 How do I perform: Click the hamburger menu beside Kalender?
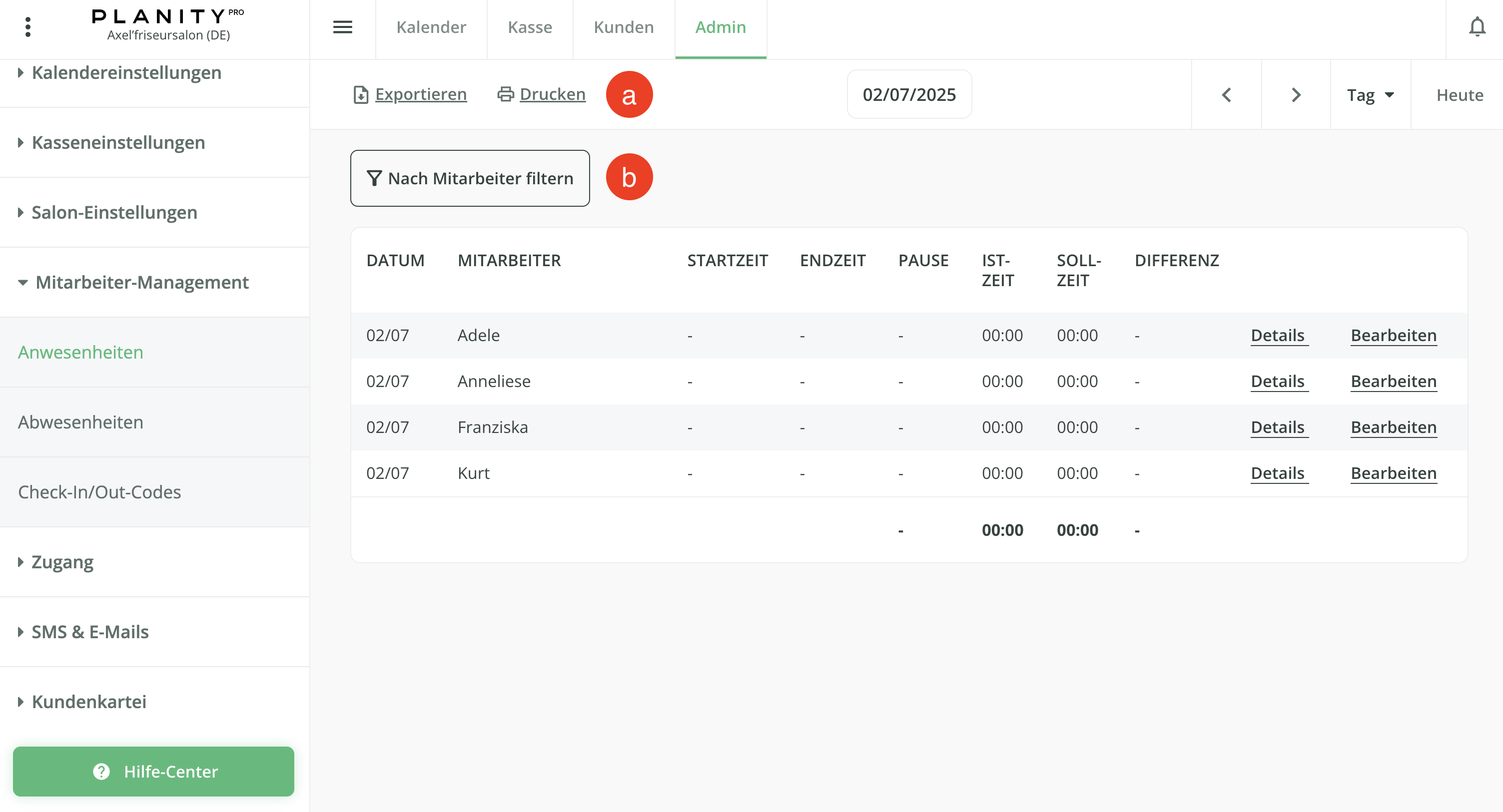click(x=343, y=27)
